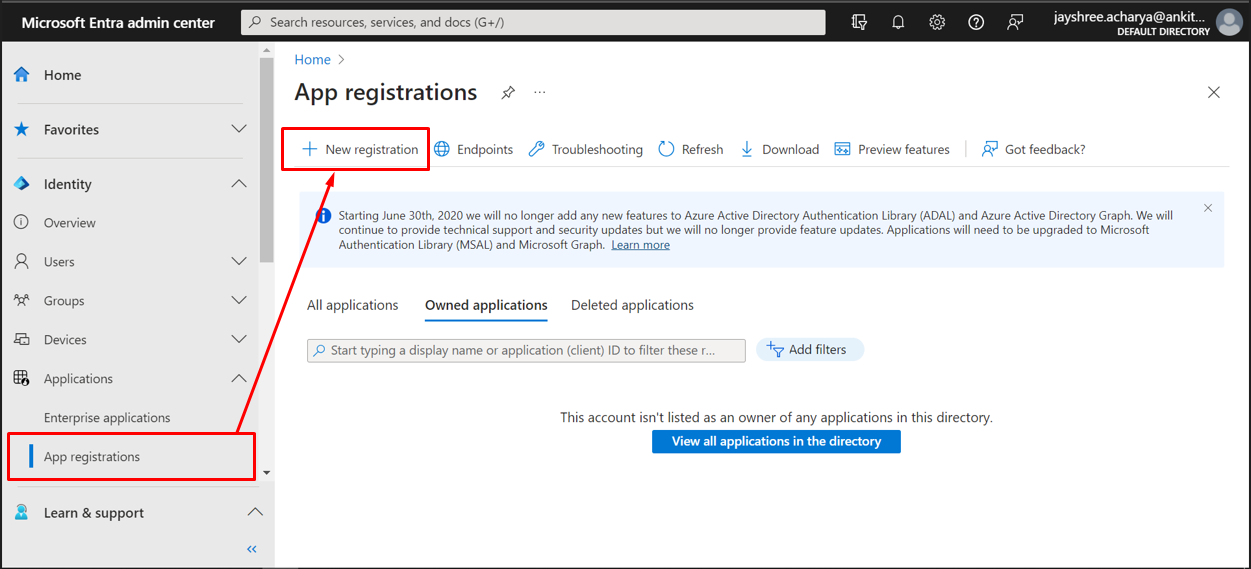Download the app registrations list
Viewport: 1251px width, 569px height.
[779, 149]
